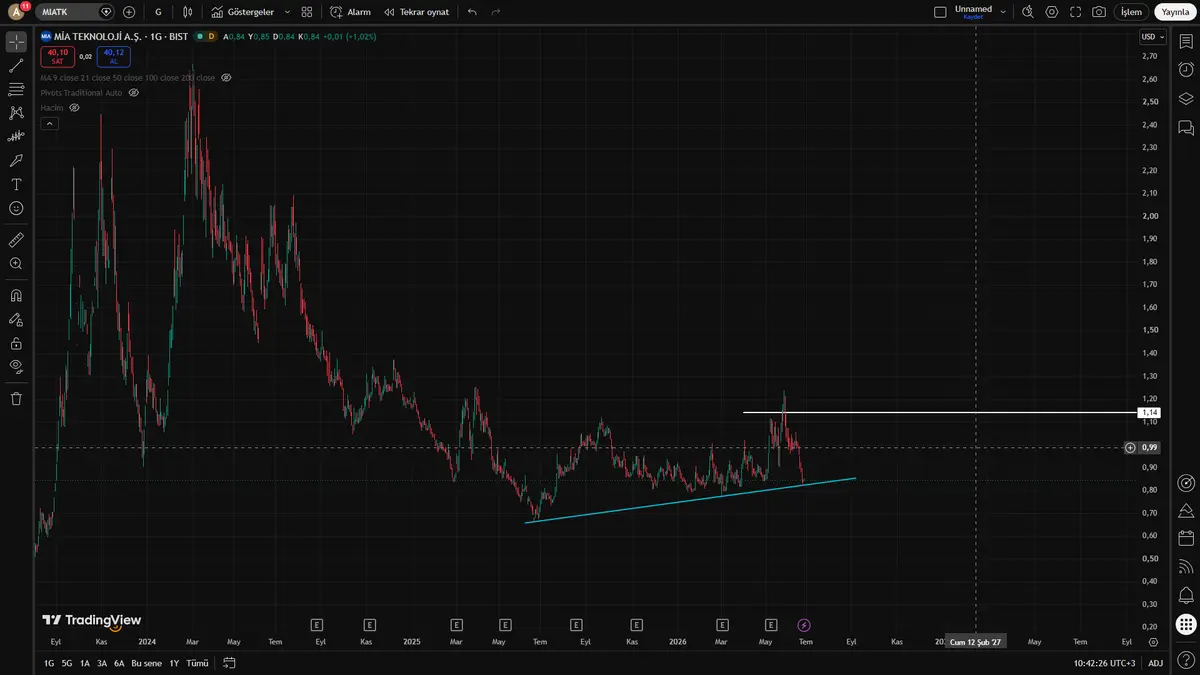Add a symbol to compare with plus icon
This screenshot has height=675, width=1200.
pyautogui.click(x=129, y=12)
